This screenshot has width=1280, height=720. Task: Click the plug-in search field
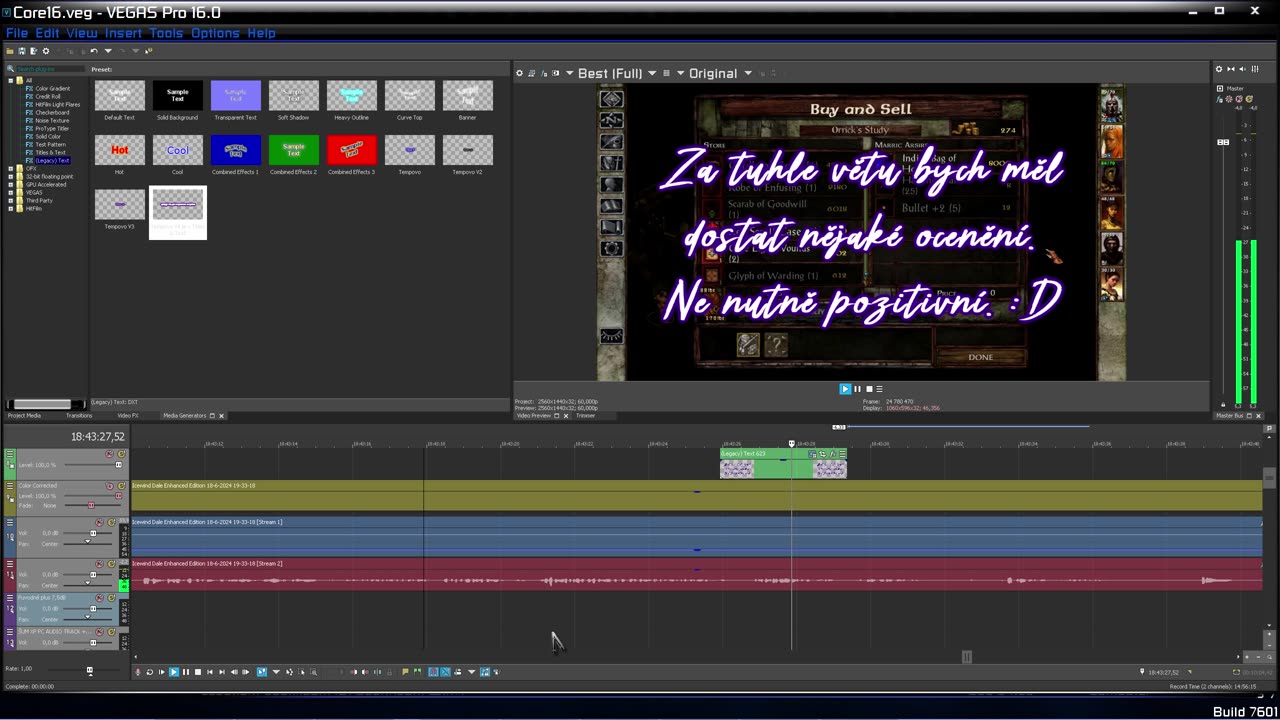tap(50, 69)
